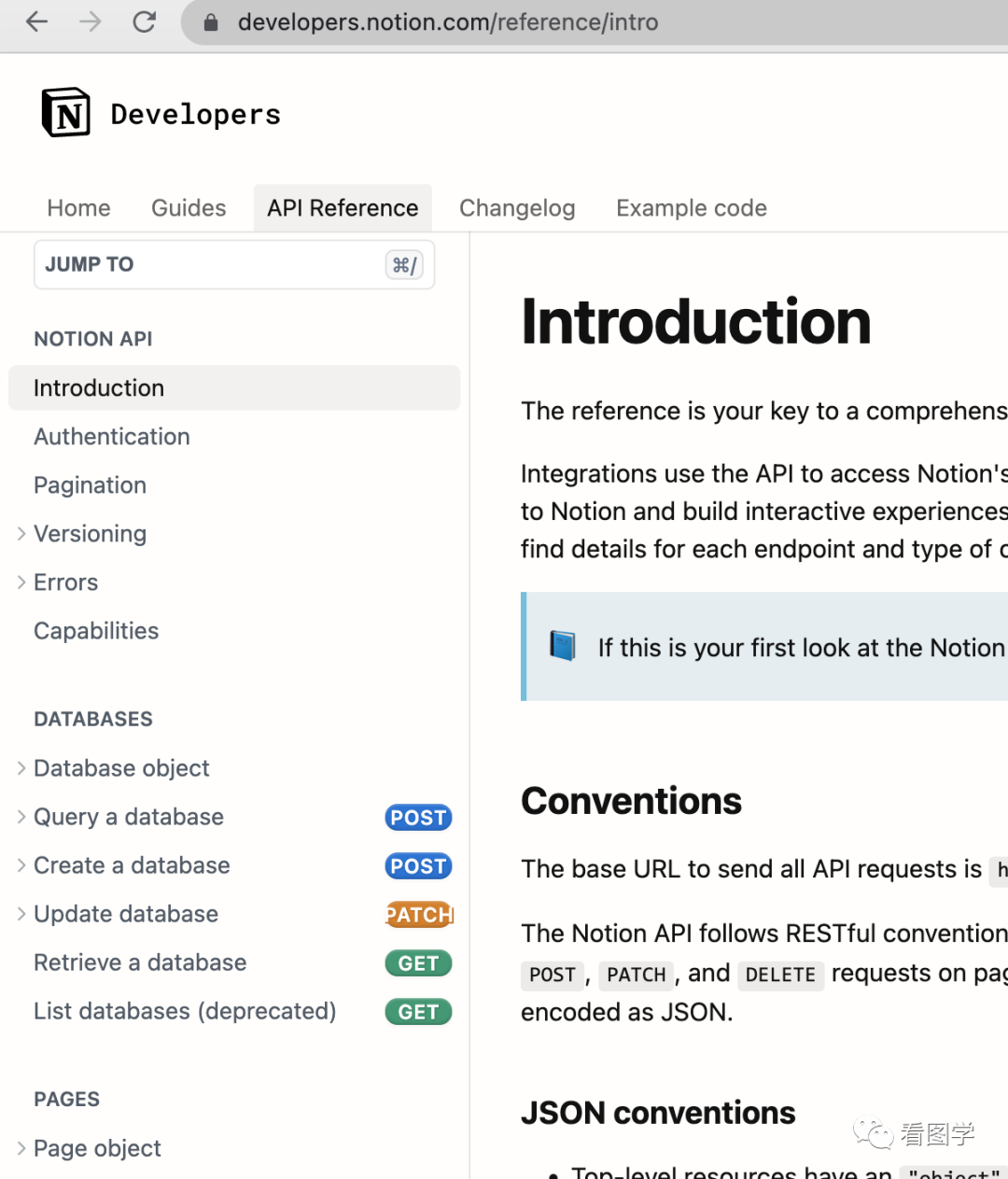Click the blue book icon in callout
Image resolution: width=1008 pixels, height=1179 pixels.
pos(563,646)
